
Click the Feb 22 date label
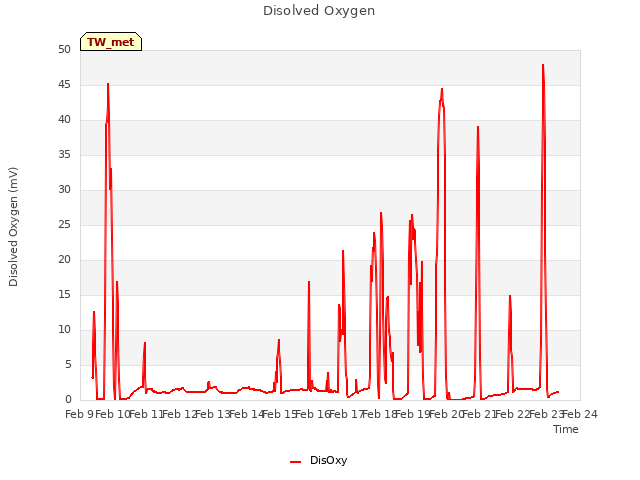[x=513, y=415]
